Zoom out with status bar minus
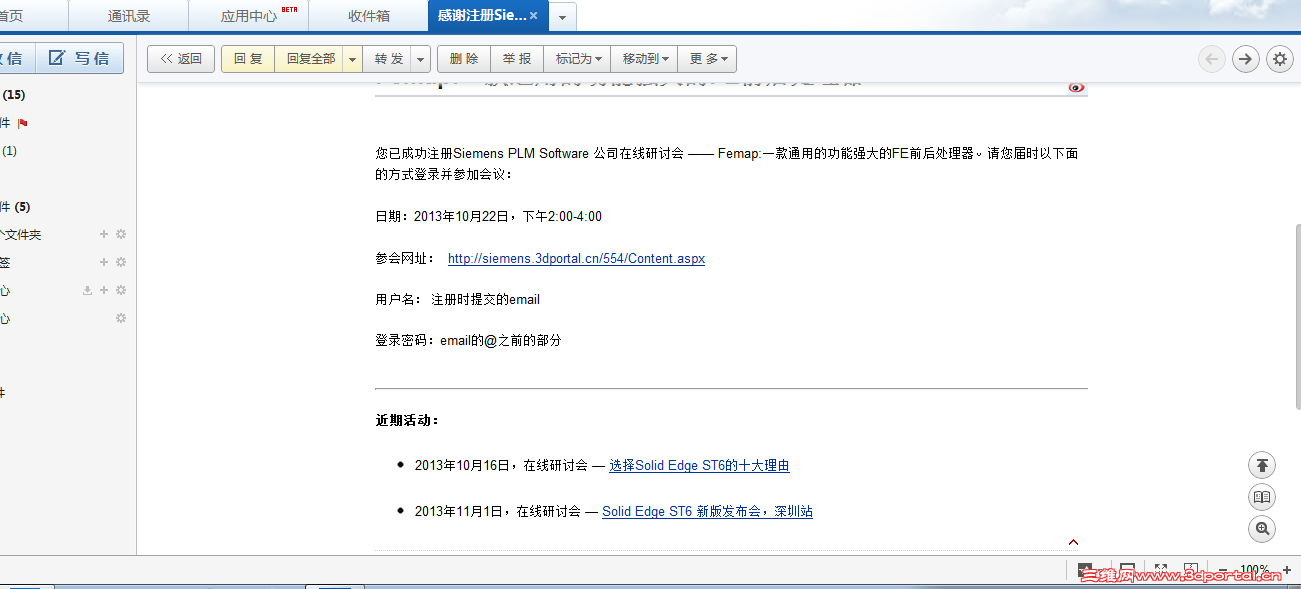 tap(1223, 570)
